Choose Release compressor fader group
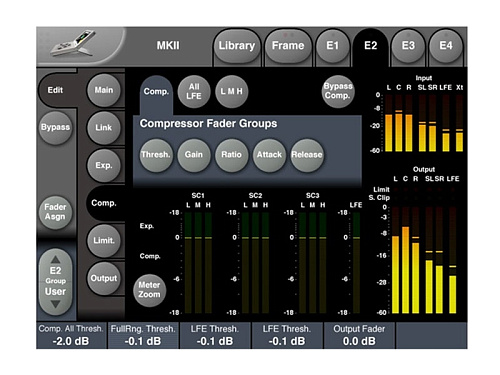This screenshot has width=500, height=375. [307, 155]
